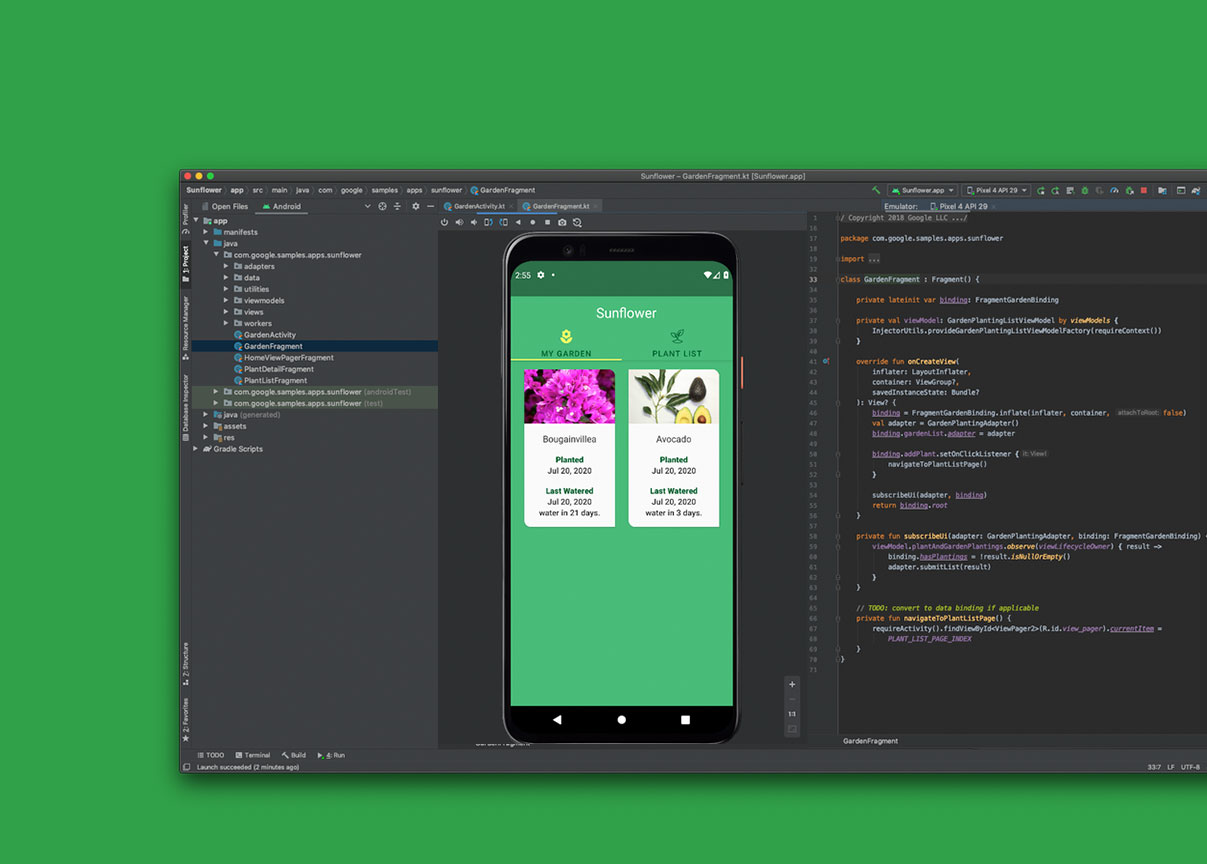Select the Android project view tab
Image resolution: width=1207 pixels, height=864 pixels.
point(281,206)
